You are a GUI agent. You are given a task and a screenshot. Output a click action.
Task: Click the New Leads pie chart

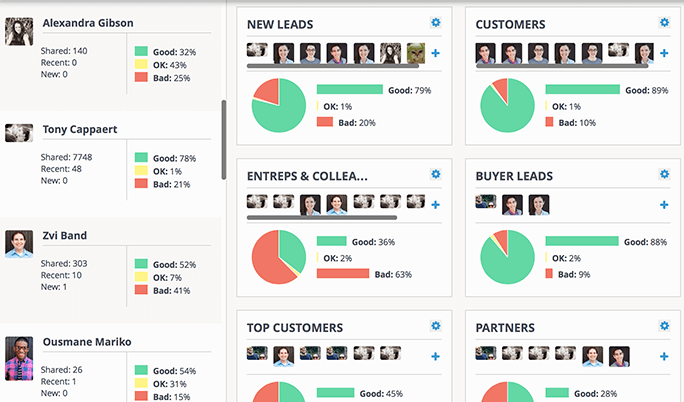[x=279, y=105]
